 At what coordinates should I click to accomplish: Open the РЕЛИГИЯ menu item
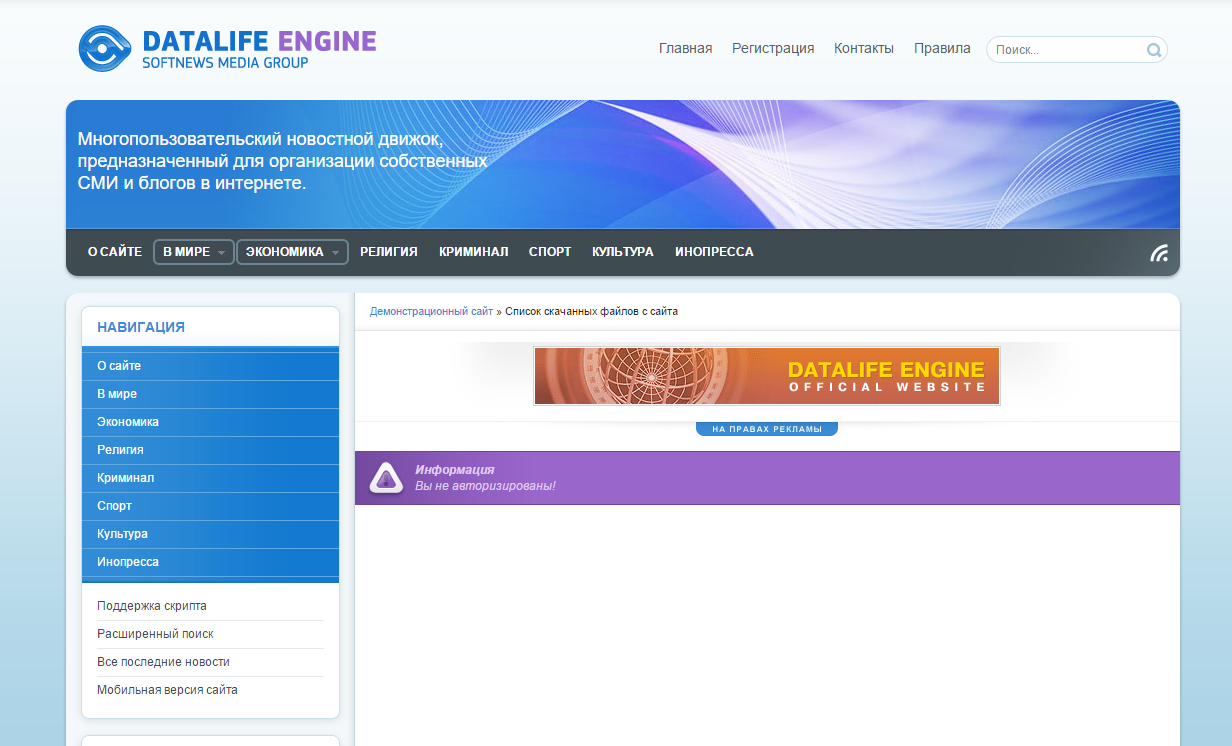tap(389, 252)
